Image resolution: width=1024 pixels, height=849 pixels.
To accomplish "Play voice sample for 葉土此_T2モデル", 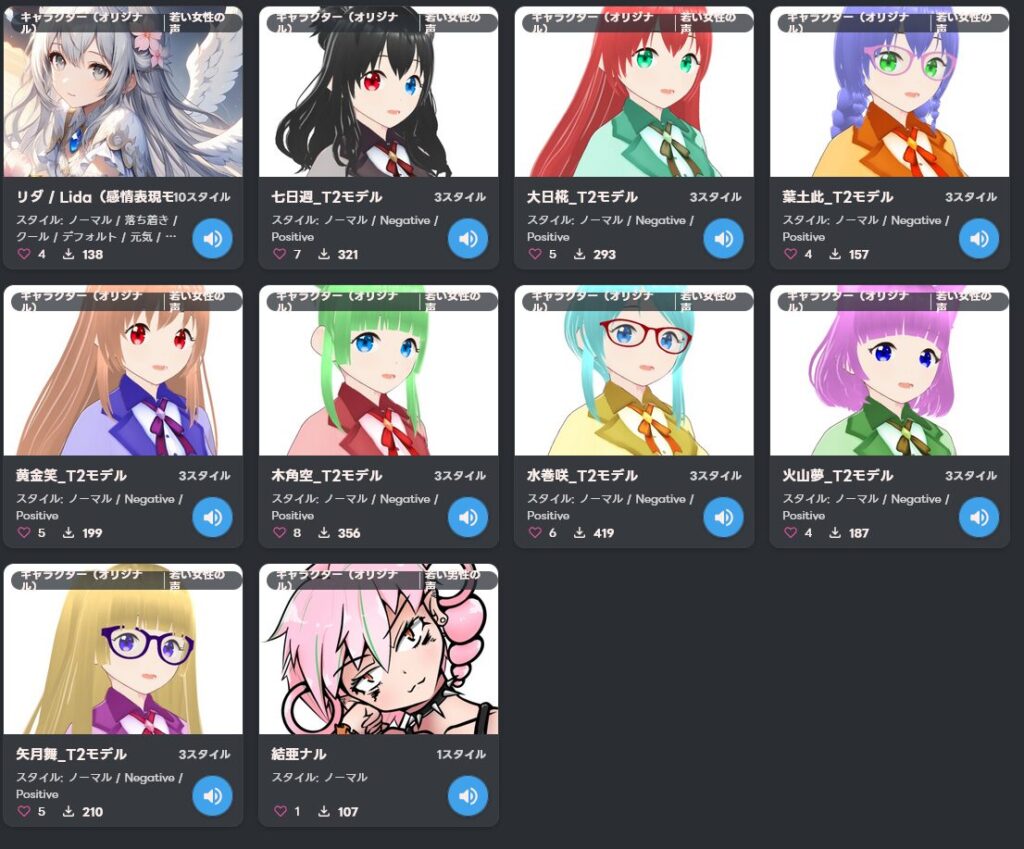I will (x=978, y=238).
